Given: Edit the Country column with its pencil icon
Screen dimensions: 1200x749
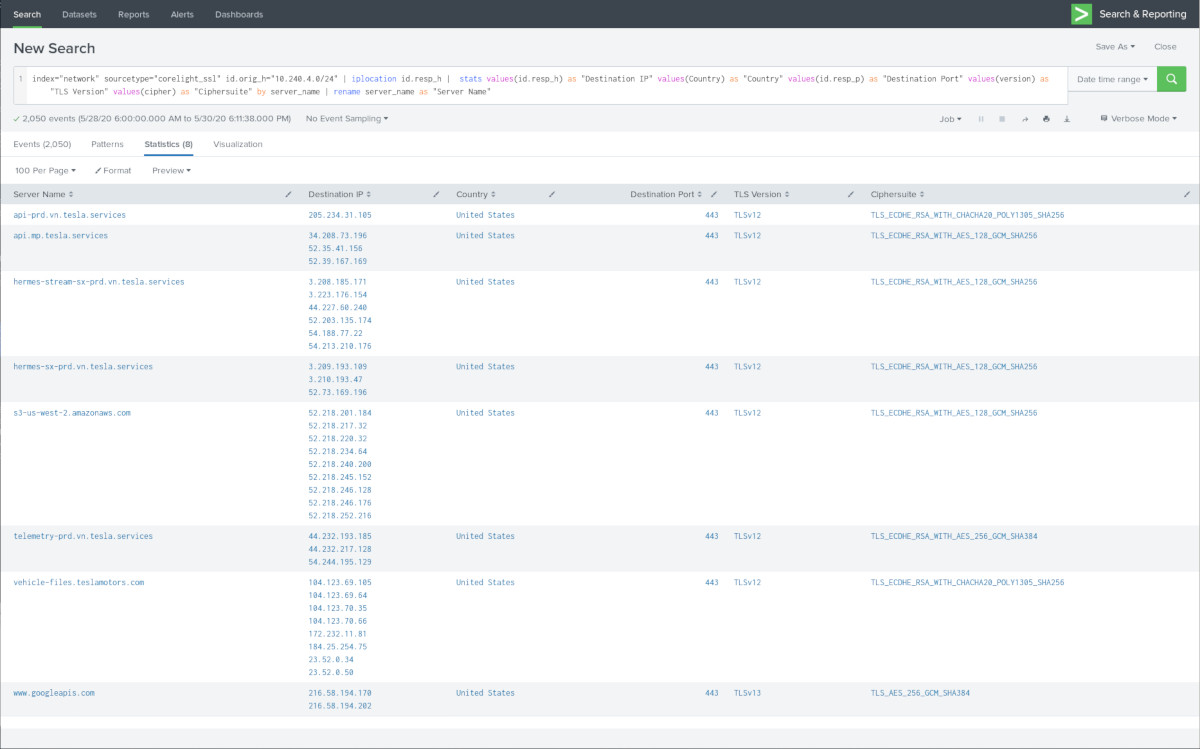Looking at the screenshot, I should (551, 194).
